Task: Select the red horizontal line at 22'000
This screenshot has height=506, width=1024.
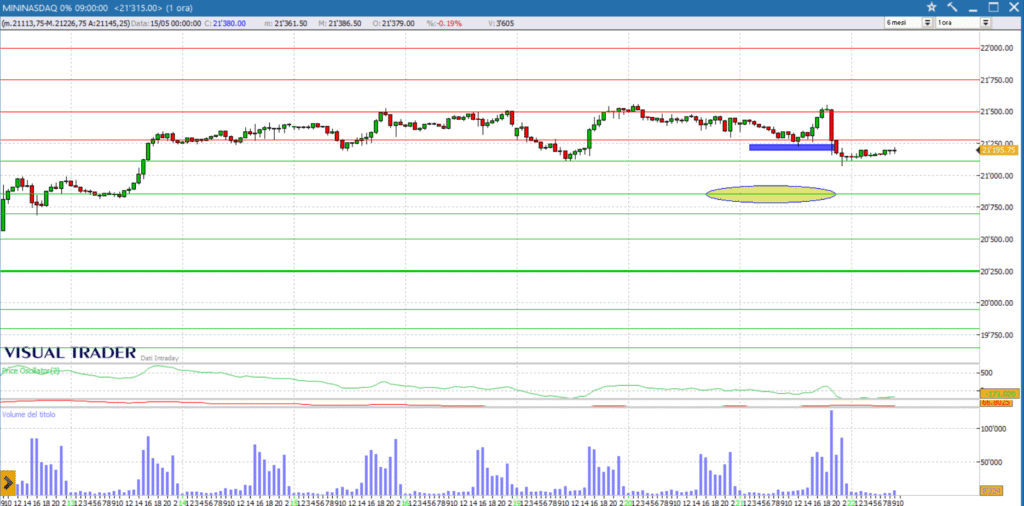Action: 490,48
